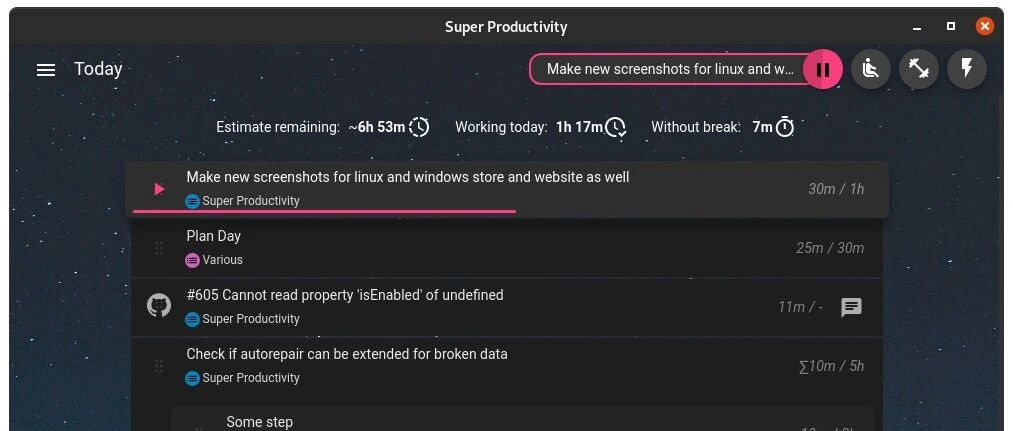The width and height of the screenshot is (1013, 431).
Task: Click the working today clock icon
Action: (x=616, y=127)
